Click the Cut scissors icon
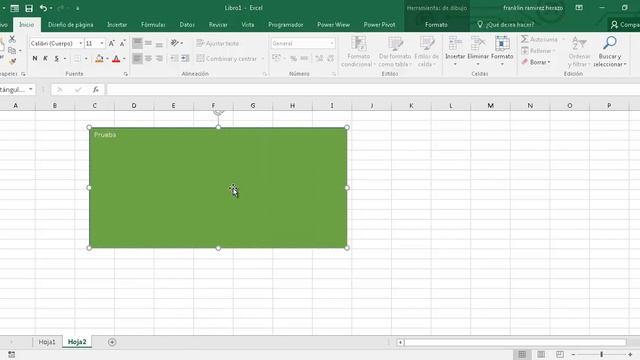The width and height of the screenshot is (640, 360). pos(12,39)
